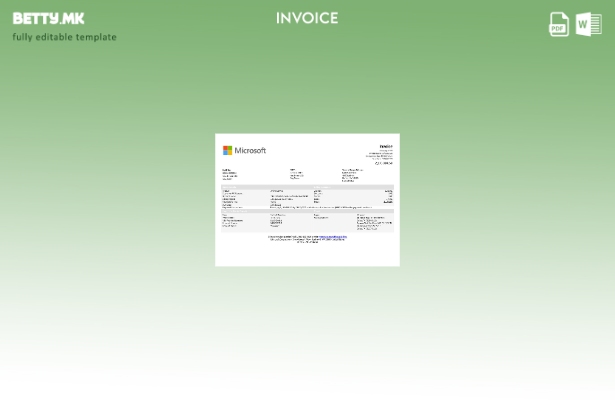This screenshot has width=615, height=400.
Task: Click the PDF file download icon
Action: [559, 24]
